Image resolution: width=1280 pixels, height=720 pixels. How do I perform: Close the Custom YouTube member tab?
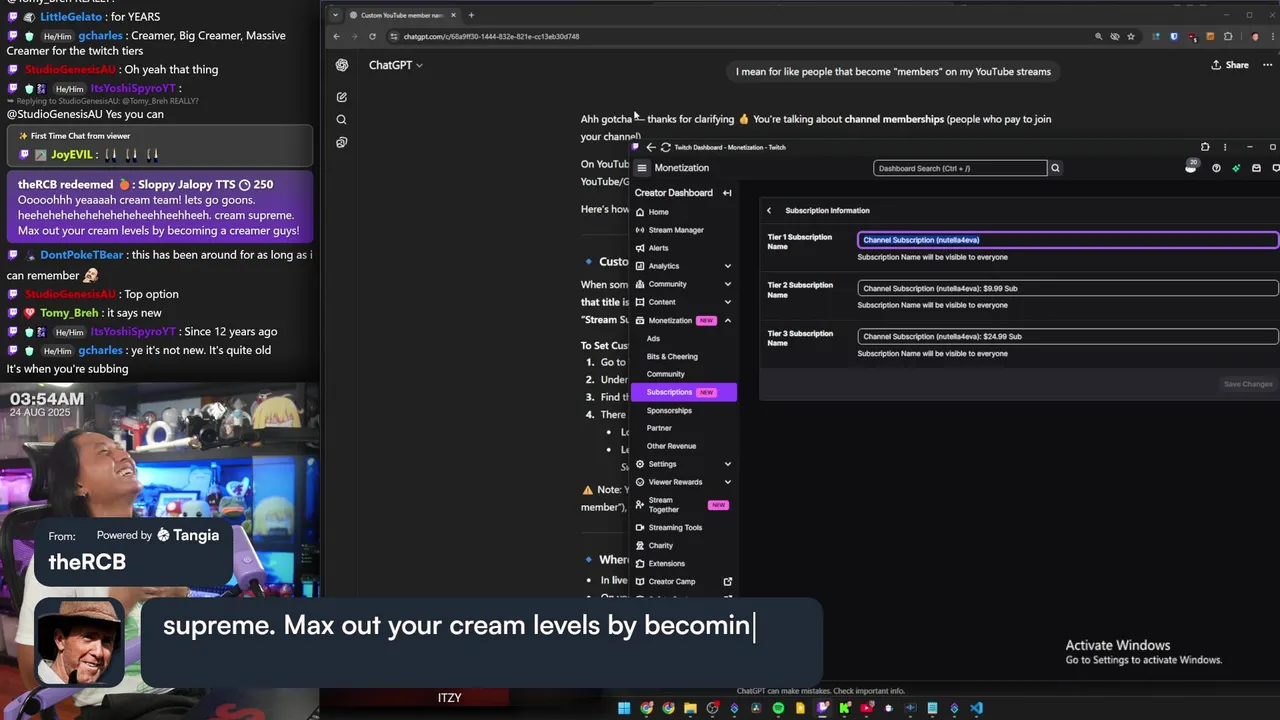click(454, 15)
